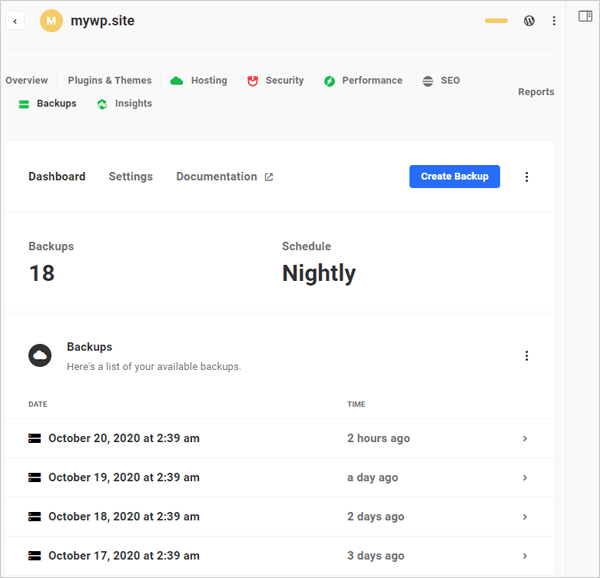
Task: Click the server icon for October 19 backup
Action: (34, 477)
